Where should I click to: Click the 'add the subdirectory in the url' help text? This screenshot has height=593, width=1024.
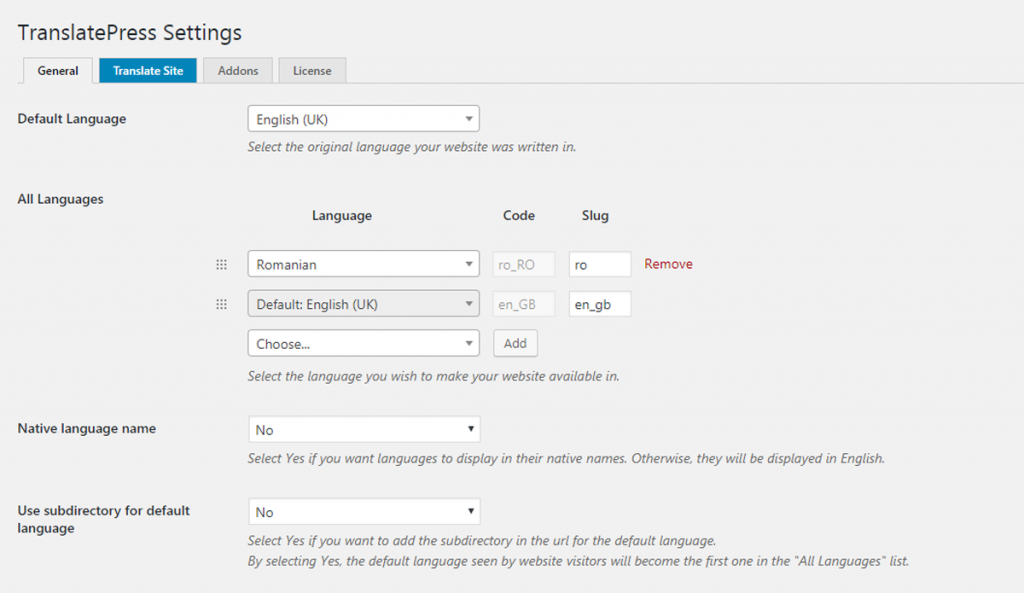[482, 541]
